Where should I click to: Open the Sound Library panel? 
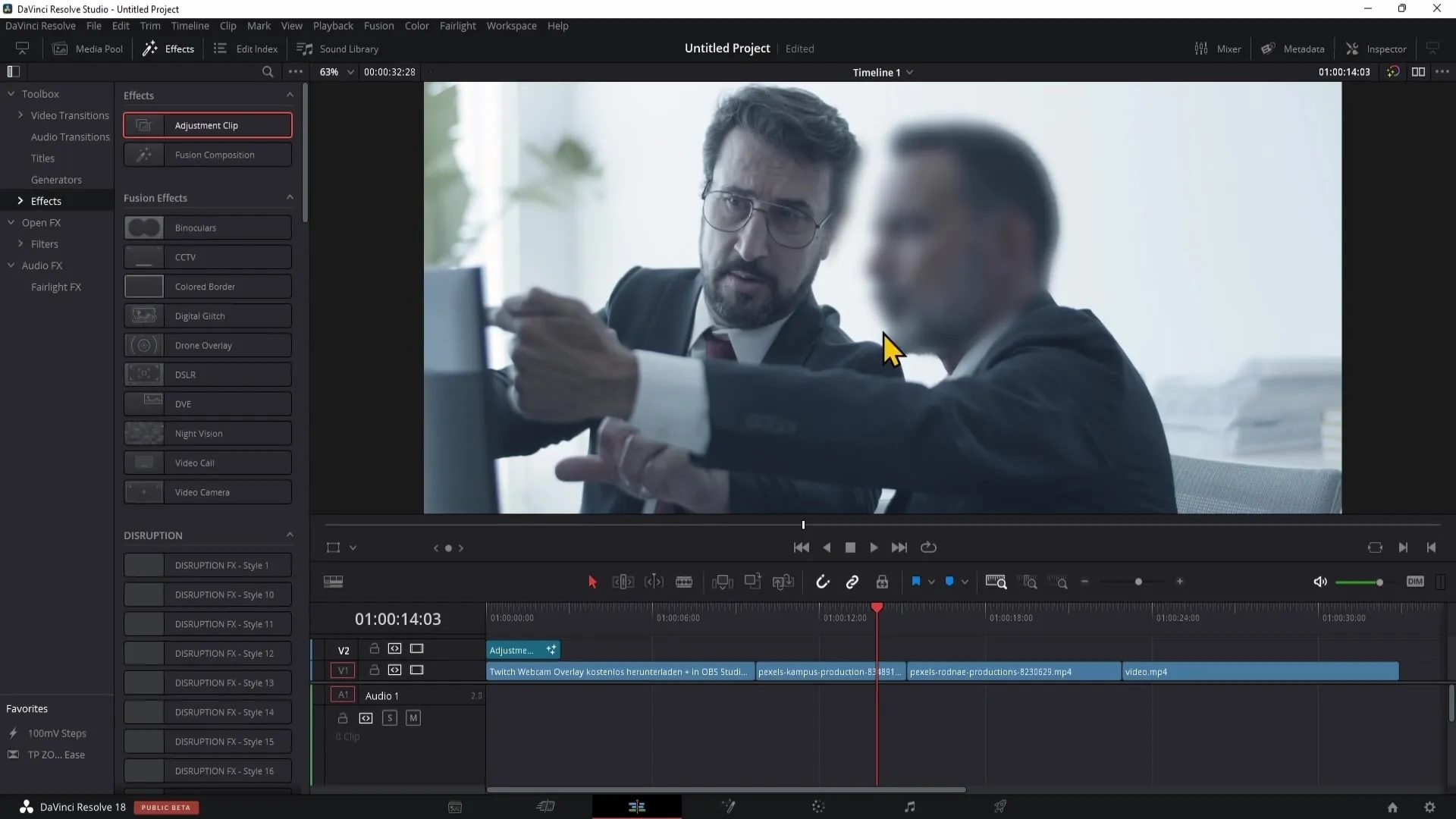pyautogui.click(x=337, y=49)
